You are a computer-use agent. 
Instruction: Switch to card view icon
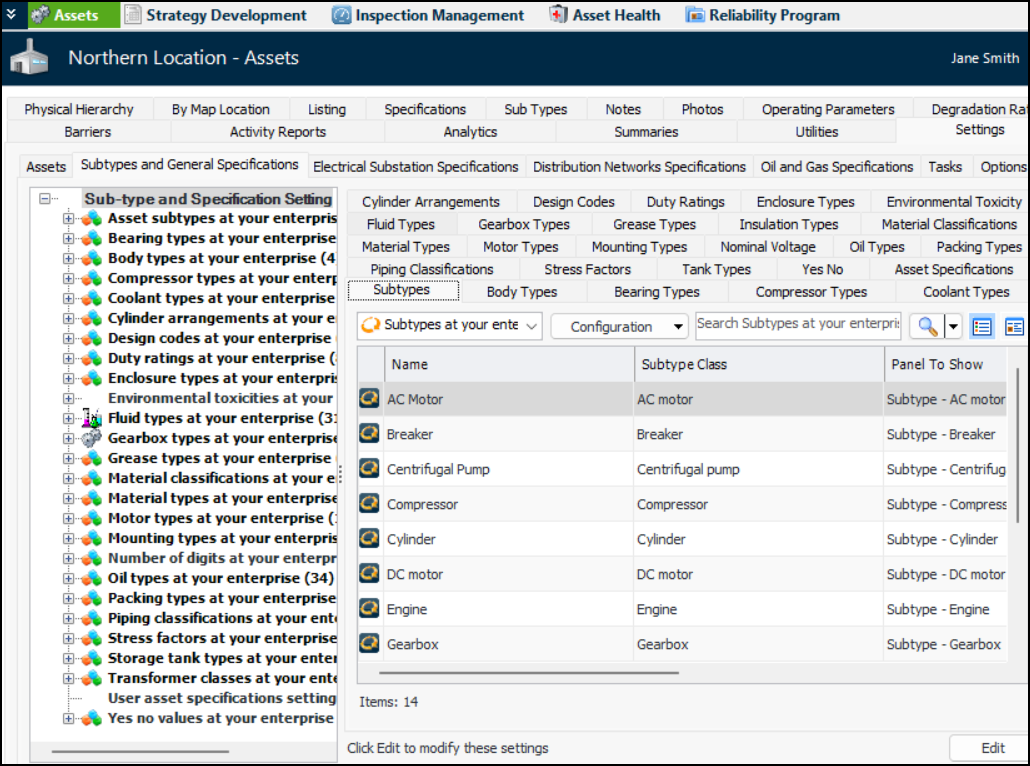click(1014, 326)
